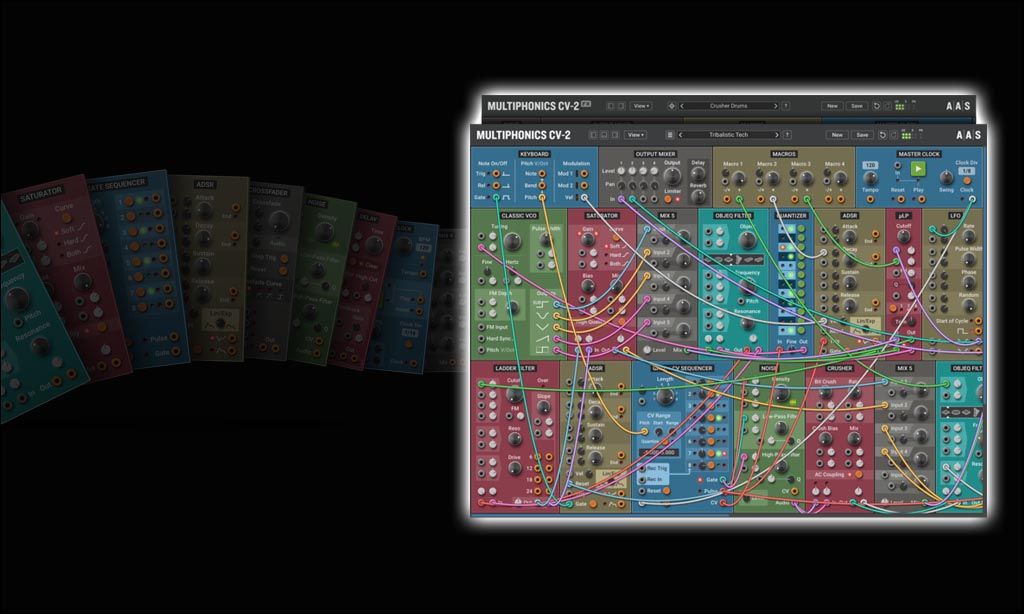1024x614 pixels.
Task: Click the Macro 4 knob
Action: pyautogui.click(x=839, y=179)
